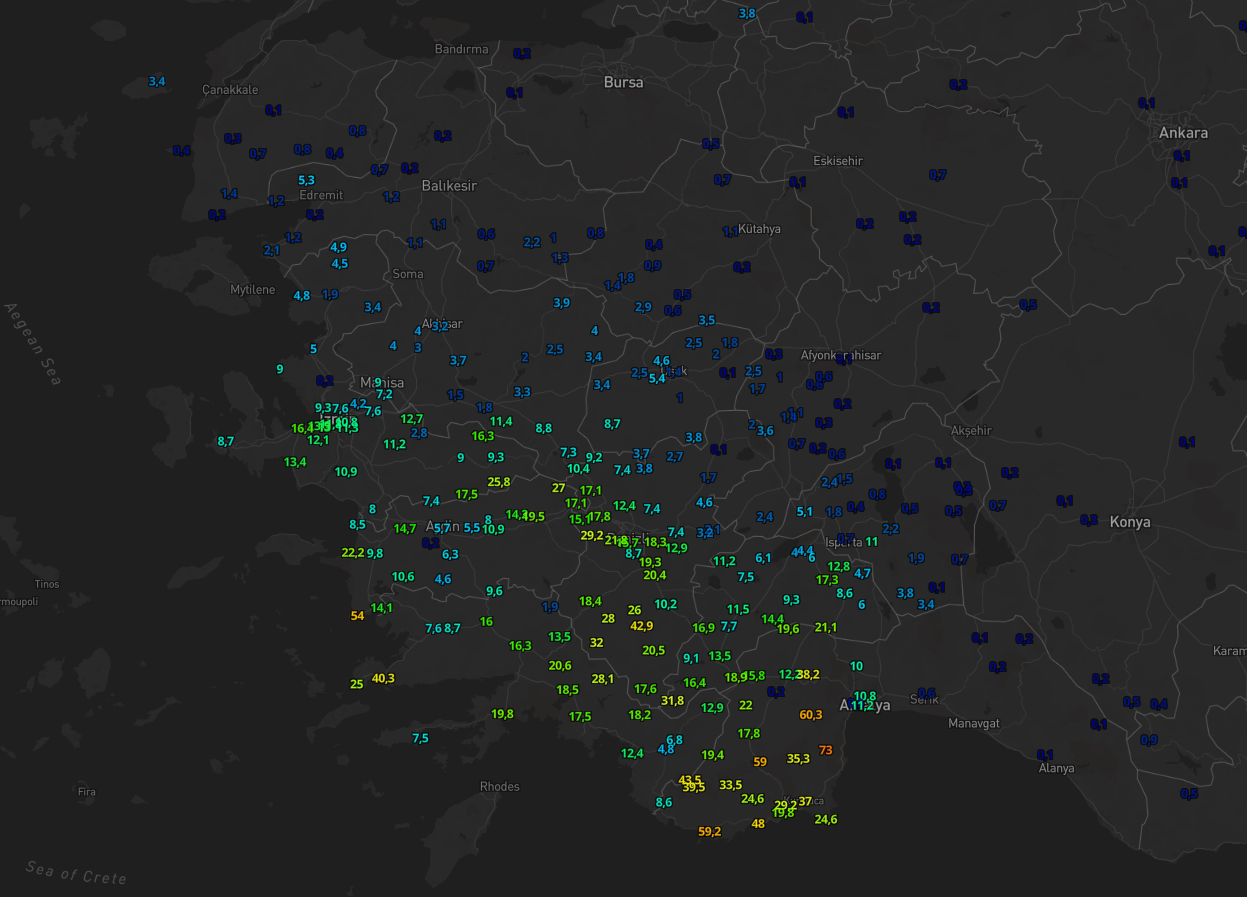Click the 42,9 data value
This screenshot has height=897, width=1247.
(641, 626)
